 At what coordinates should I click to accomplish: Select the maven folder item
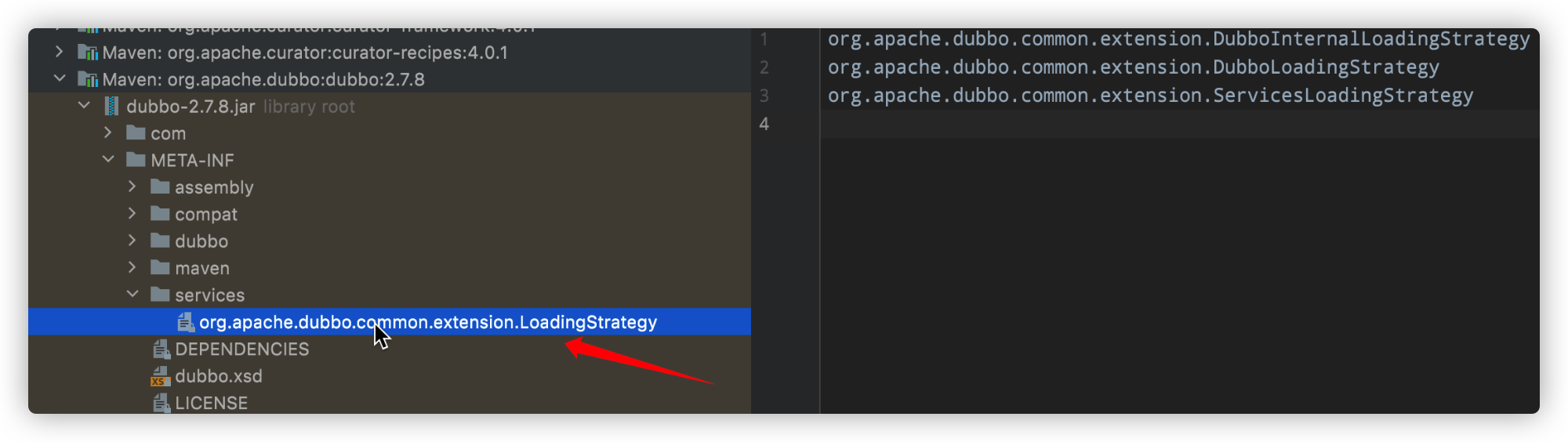[201, 269]
